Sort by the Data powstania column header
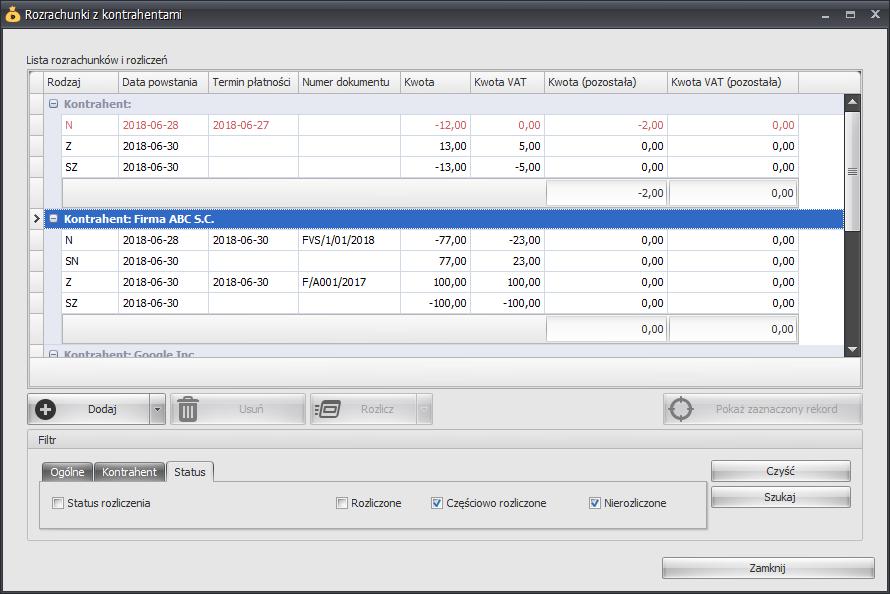This screenshot has height=594, width=890. pos(163,82)
